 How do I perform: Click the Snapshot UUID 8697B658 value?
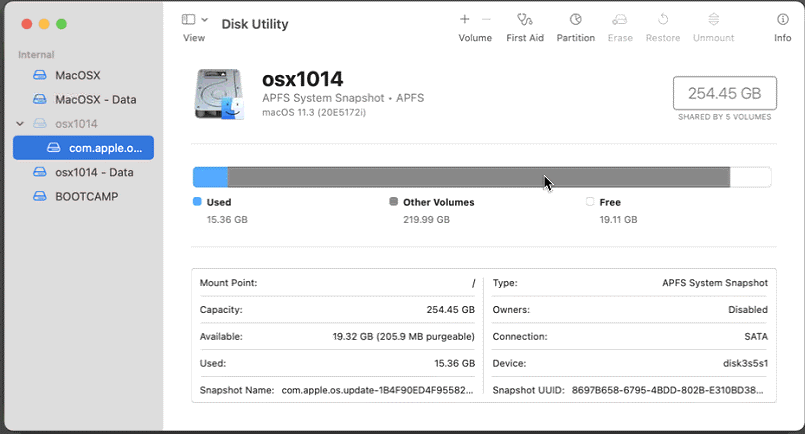667,390
